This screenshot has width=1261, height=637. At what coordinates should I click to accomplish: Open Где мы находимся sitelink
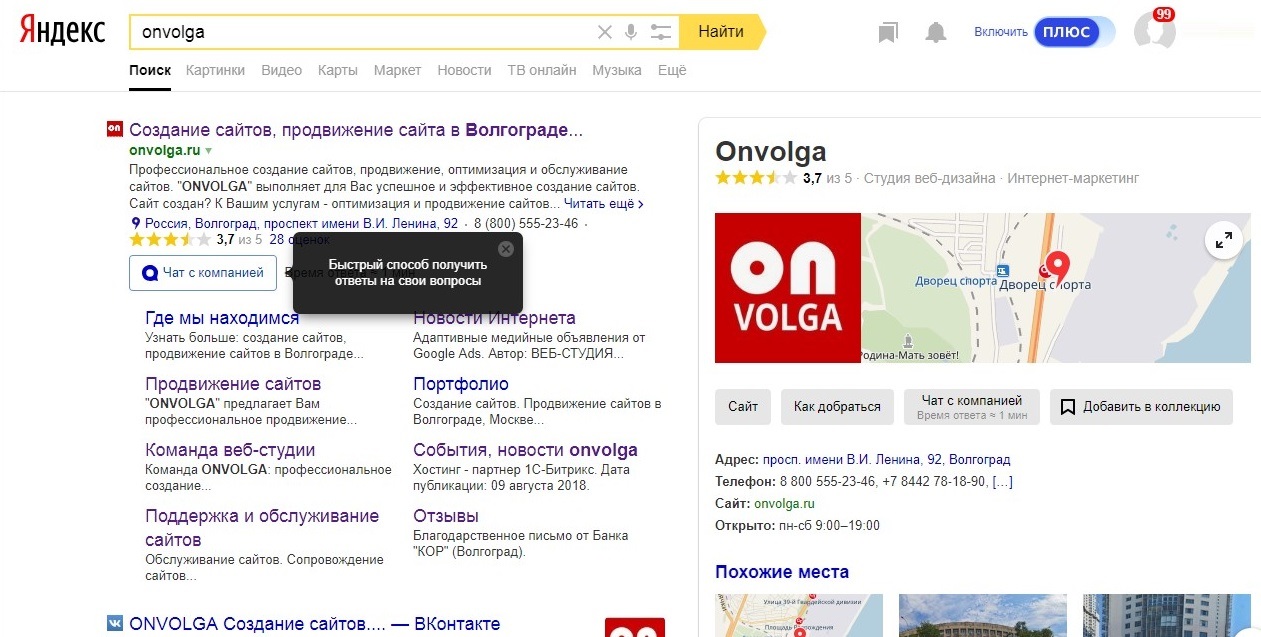(222, 318)
